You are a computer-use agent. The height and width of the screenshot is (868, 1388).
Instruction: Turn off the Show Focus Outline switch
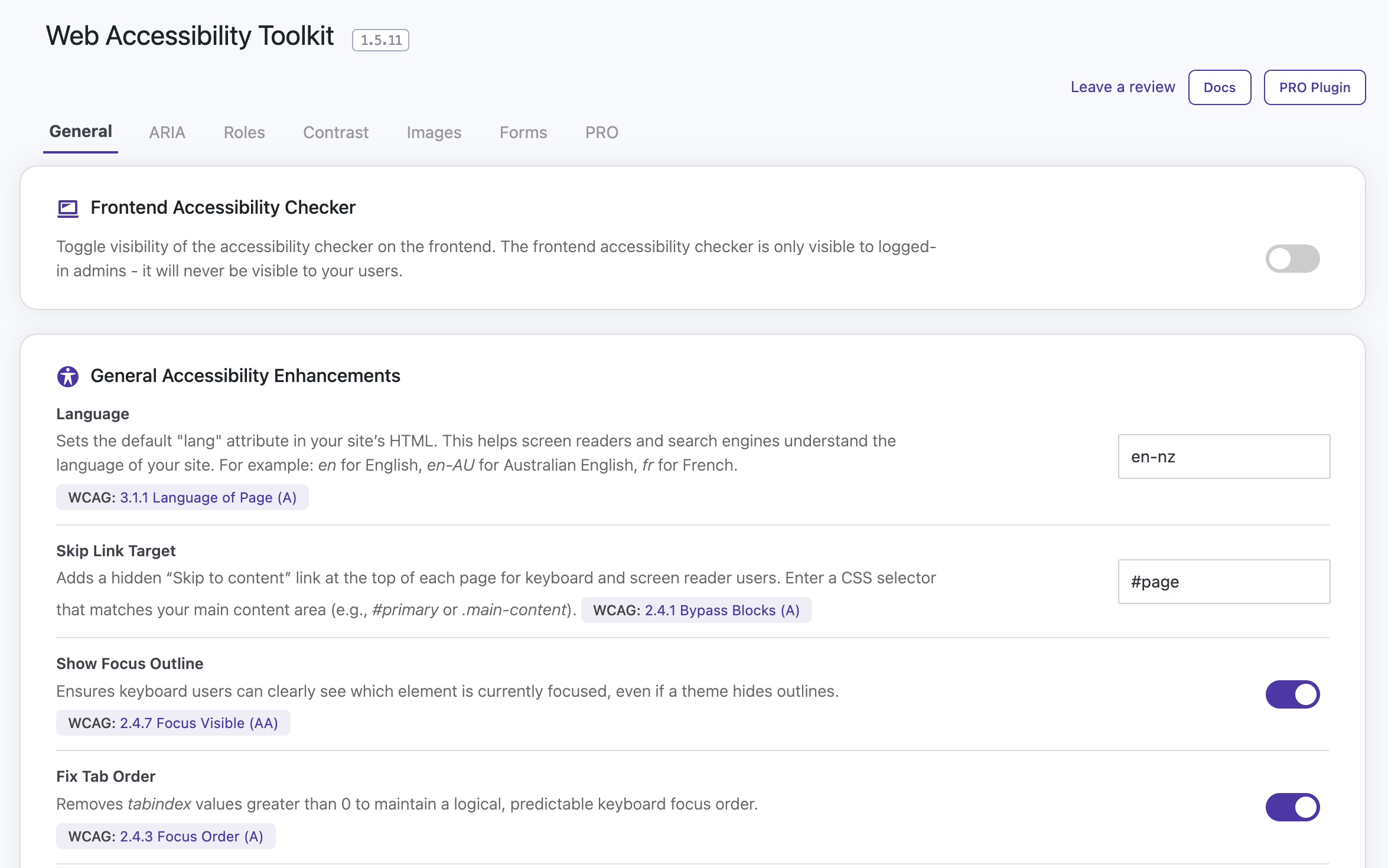coord(1292,694)
